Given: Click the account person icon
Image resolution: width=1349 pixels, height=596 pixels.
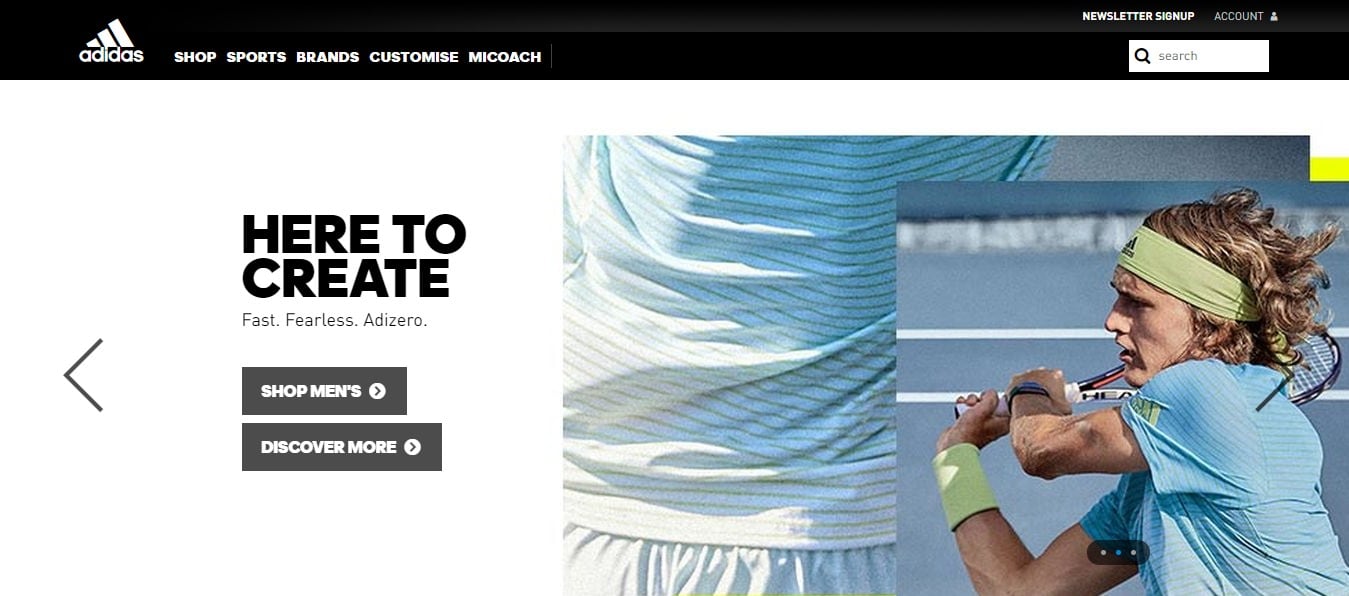Looking at the screenshot, I should pos(1274,16).
